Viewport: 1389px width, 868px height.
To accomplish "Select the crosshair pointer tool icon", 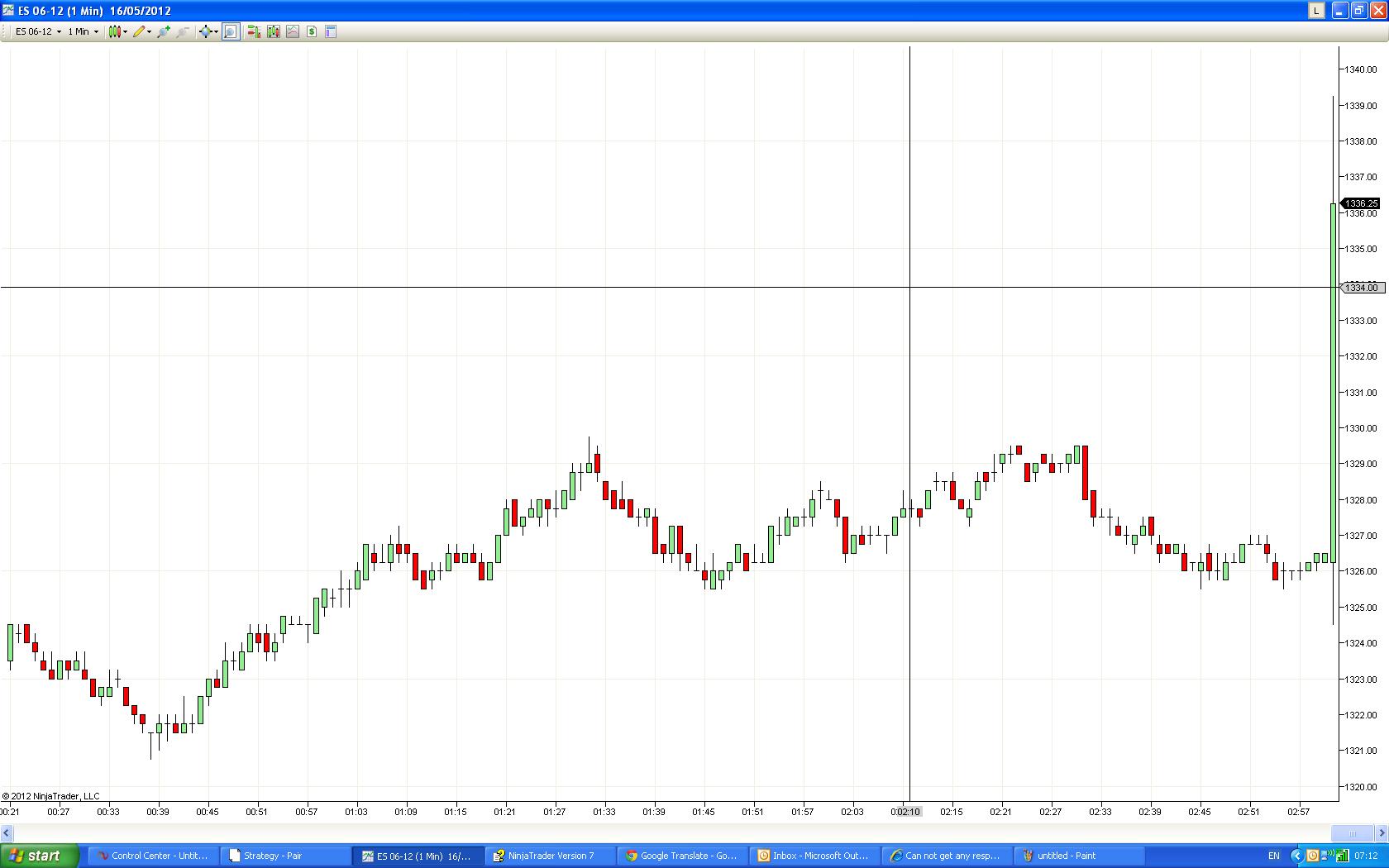I will point(206,31).
